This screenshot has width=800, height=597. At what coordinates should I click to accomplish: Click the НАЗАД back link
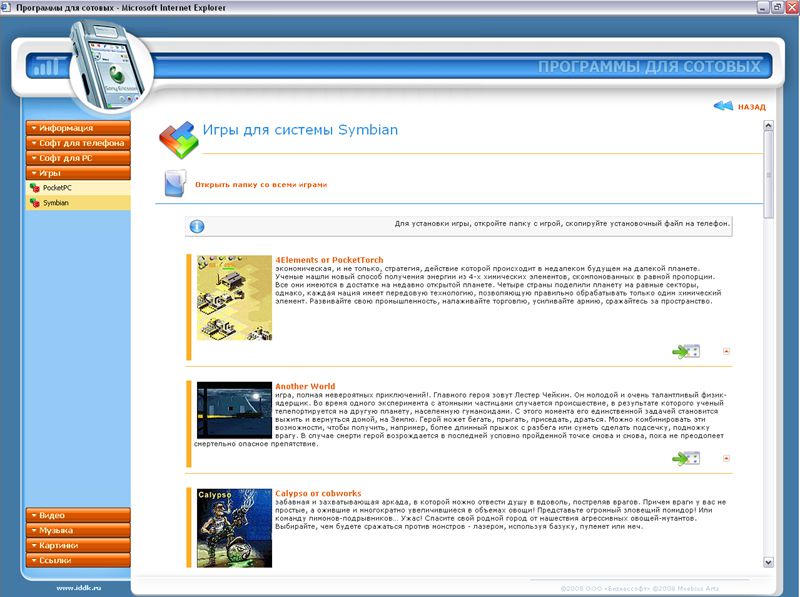point(751,107)
